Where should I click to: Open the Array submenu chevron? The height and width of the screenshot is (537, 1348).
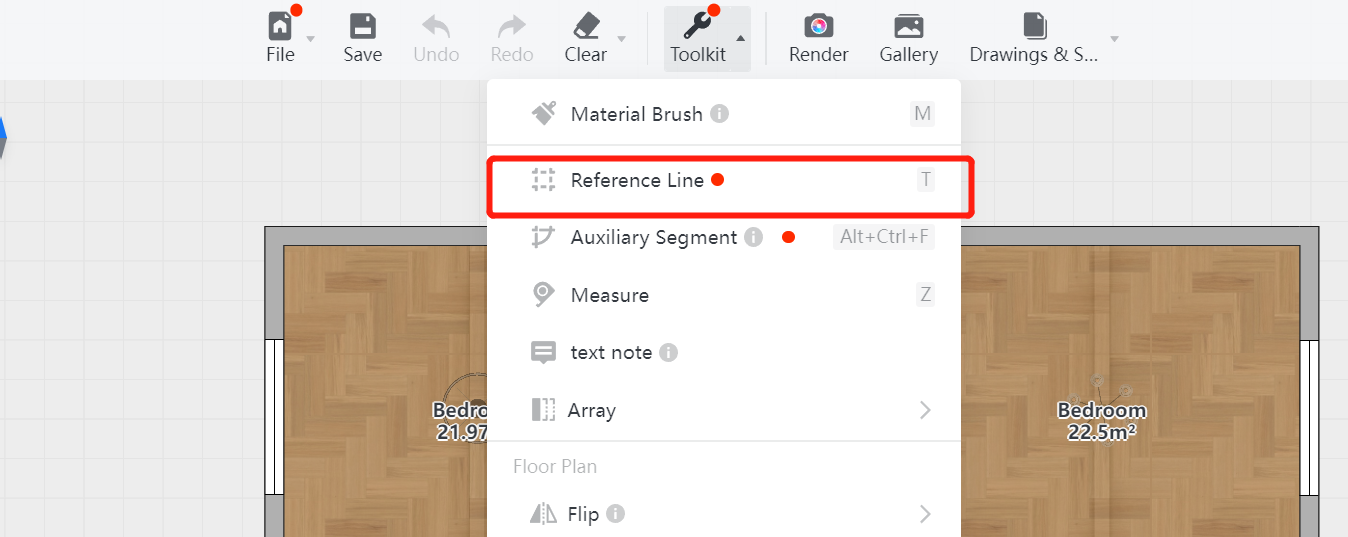(x=925, y=410)
